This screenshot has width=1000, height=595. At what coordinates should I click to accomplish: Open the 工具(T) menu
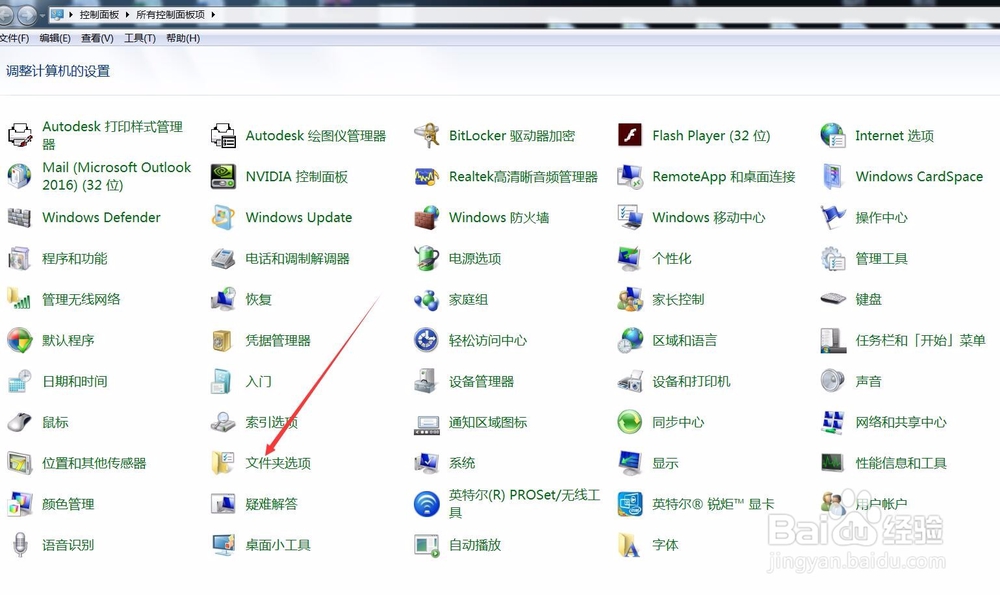point(140,38)
